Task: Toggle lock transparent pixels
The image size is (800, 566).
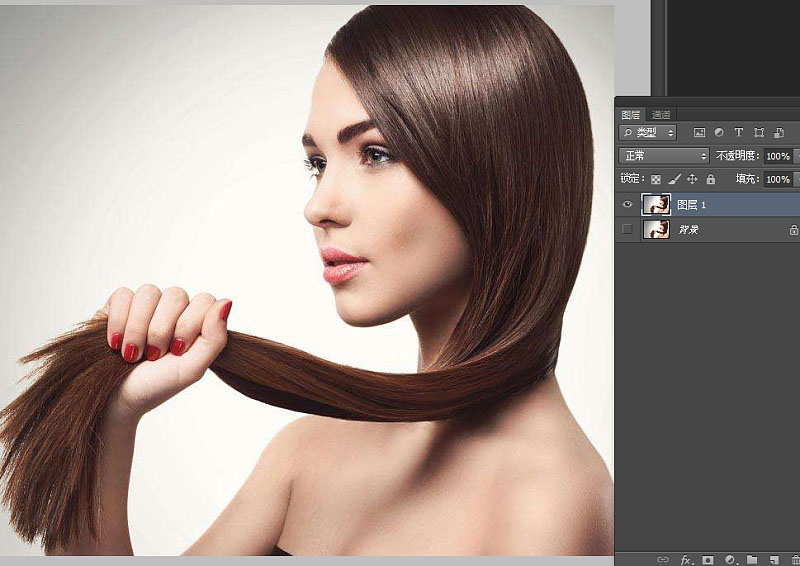Action: pos(656,179)
